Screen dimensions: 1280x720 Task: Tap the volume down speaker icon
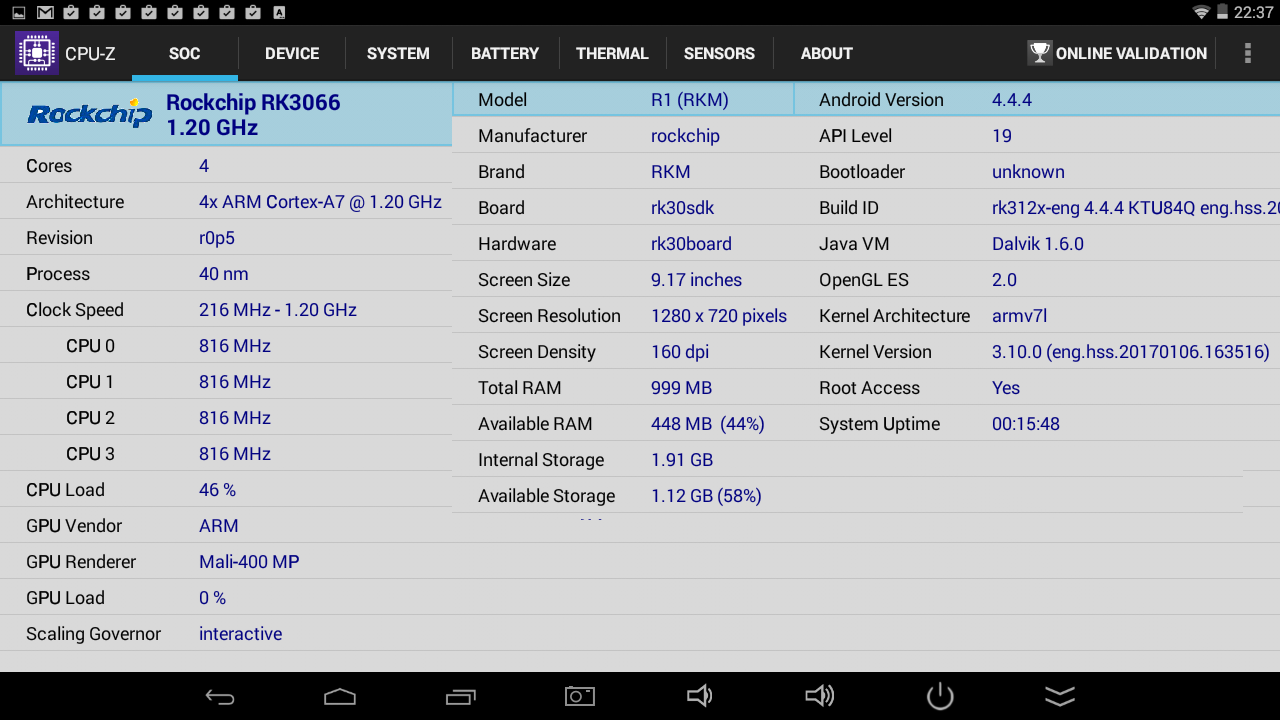(700, 696)
